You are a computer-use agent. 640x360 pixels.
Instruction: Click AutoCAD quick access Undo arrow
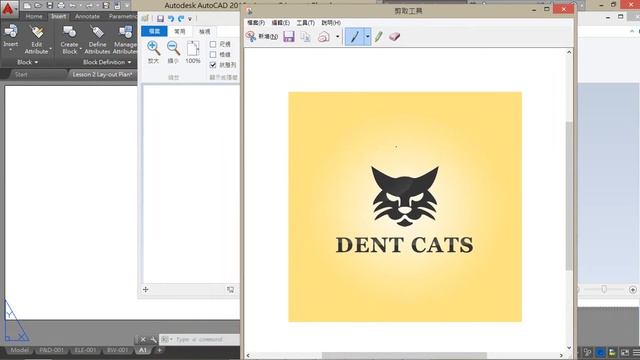coord(72,6)
